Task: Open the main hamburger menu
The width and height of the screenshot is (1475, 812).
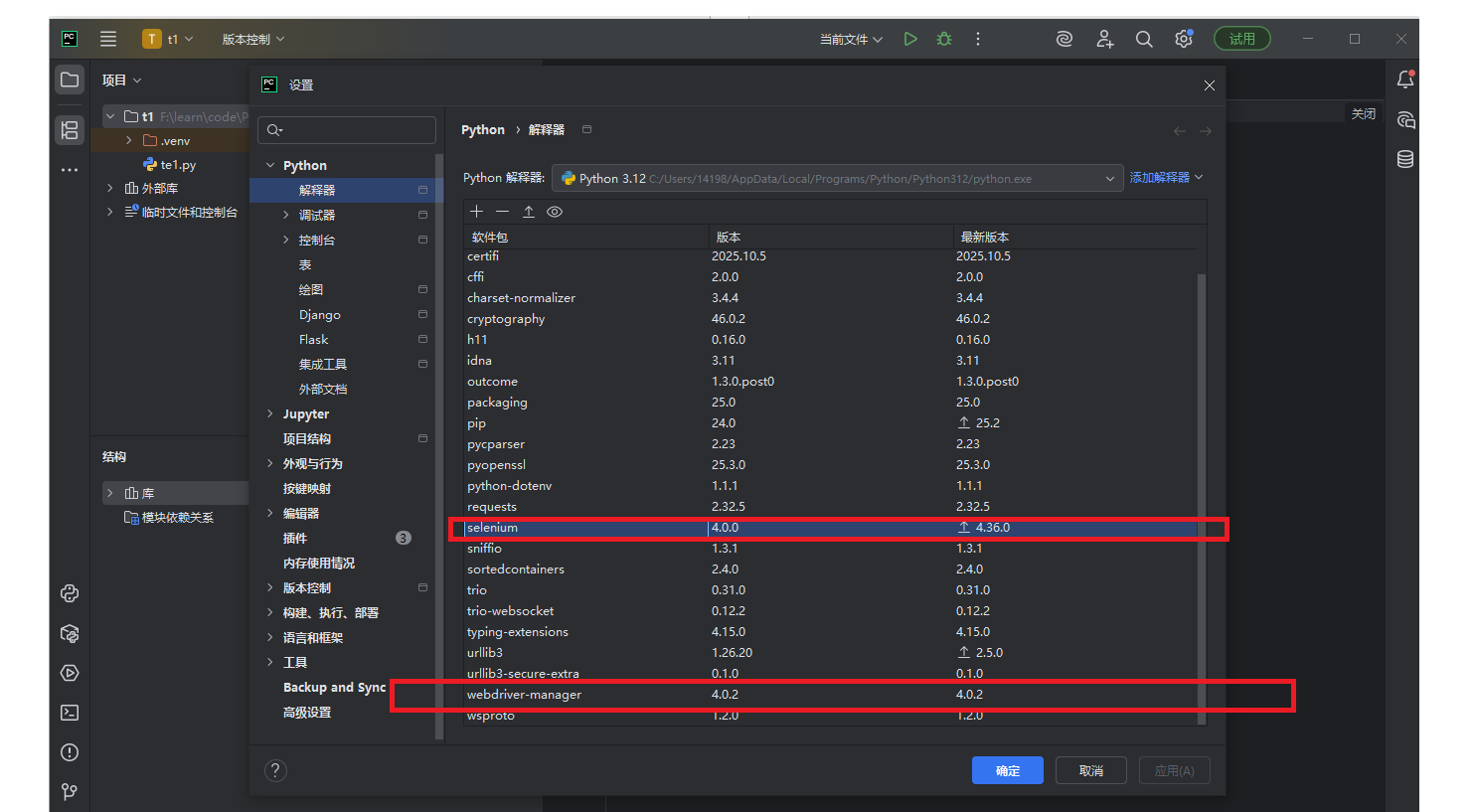Action: coord(108,39)
